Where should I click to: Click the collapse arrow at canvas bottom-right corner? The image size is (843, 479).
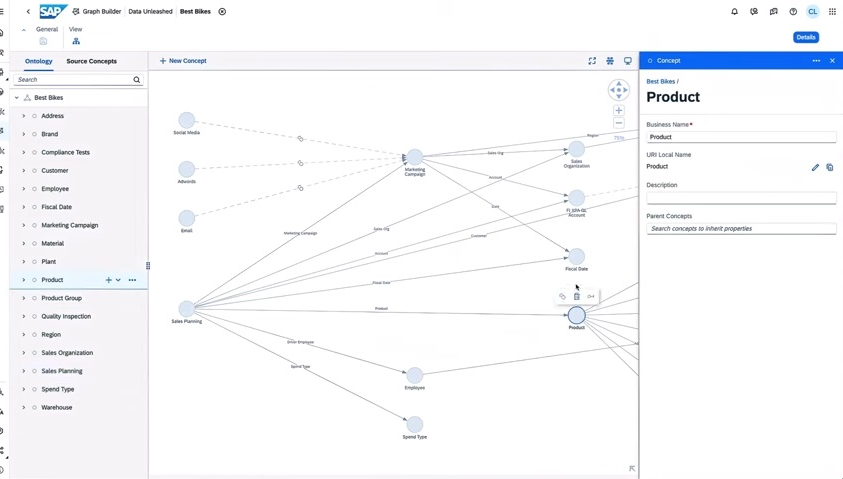tap(632, 469)
